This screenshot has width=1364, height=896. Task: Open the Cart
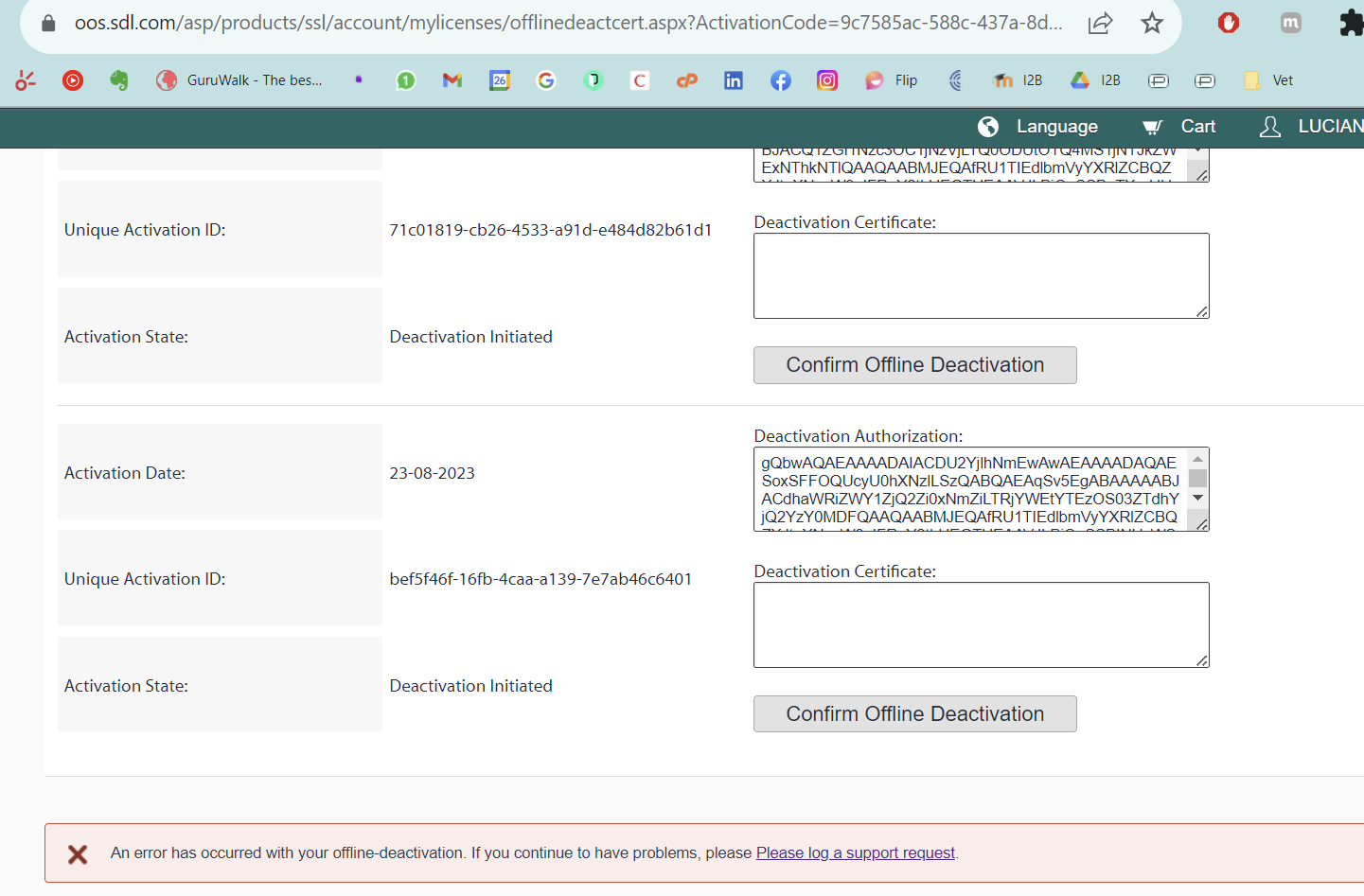click(1178, 127)
